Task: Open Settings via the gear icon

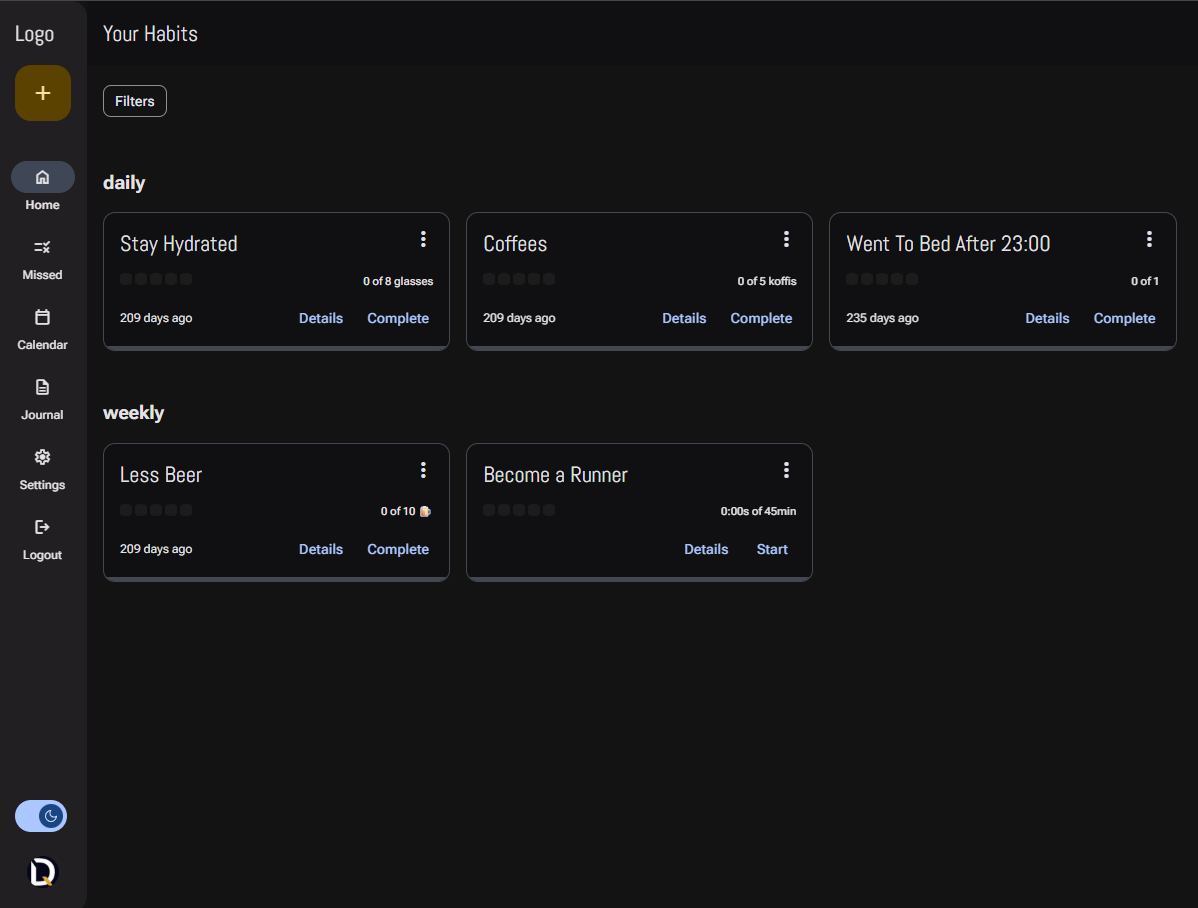Action: pyautogui.click(x=42, y=456)
